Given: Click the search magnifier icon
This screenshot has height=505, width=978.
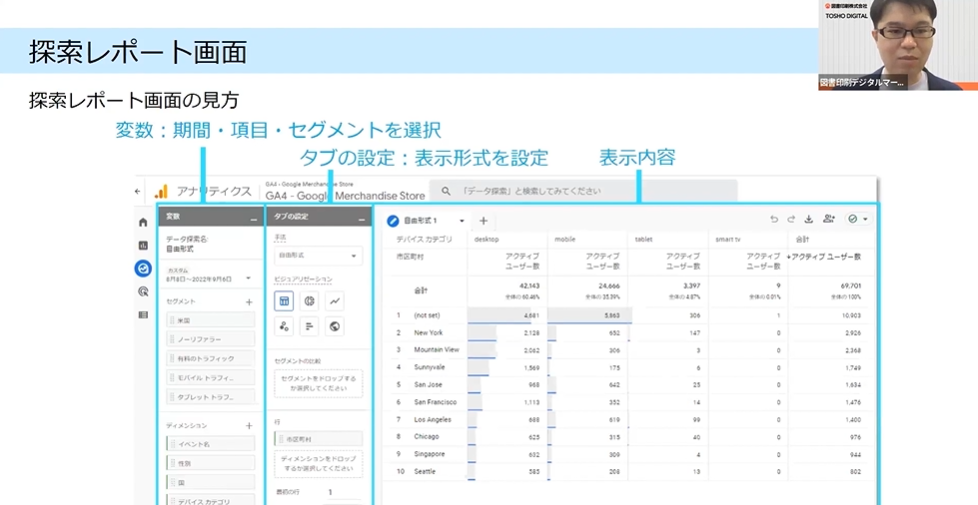Looking at the screenshot, I should pyautogui.click(x=446, y=191).
